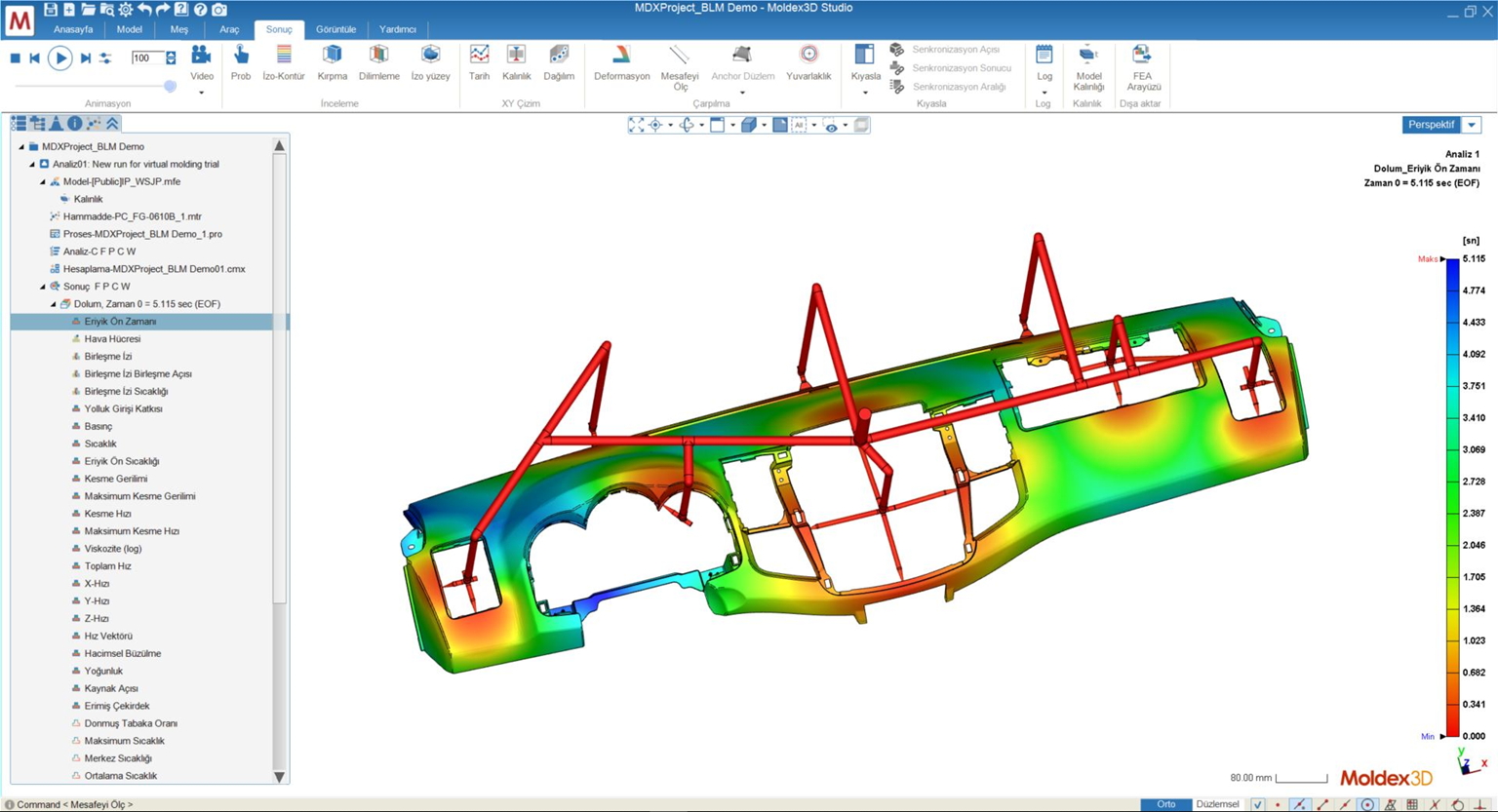This screenshot has height=812, width=1498.
Task: Stop the animation
Action: 15,58
